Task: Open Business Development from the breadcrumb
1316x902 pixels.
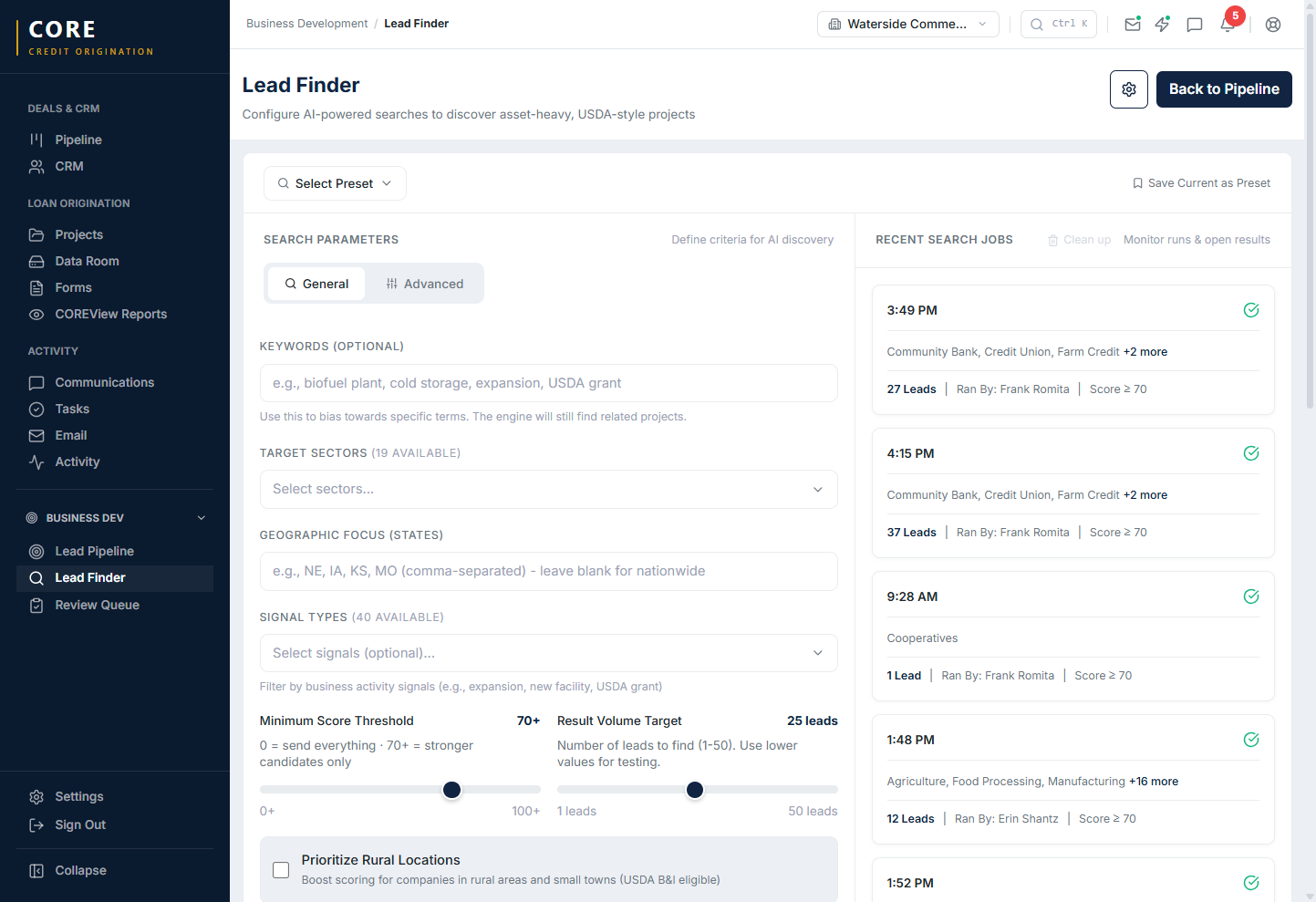Action: [306, 23]
